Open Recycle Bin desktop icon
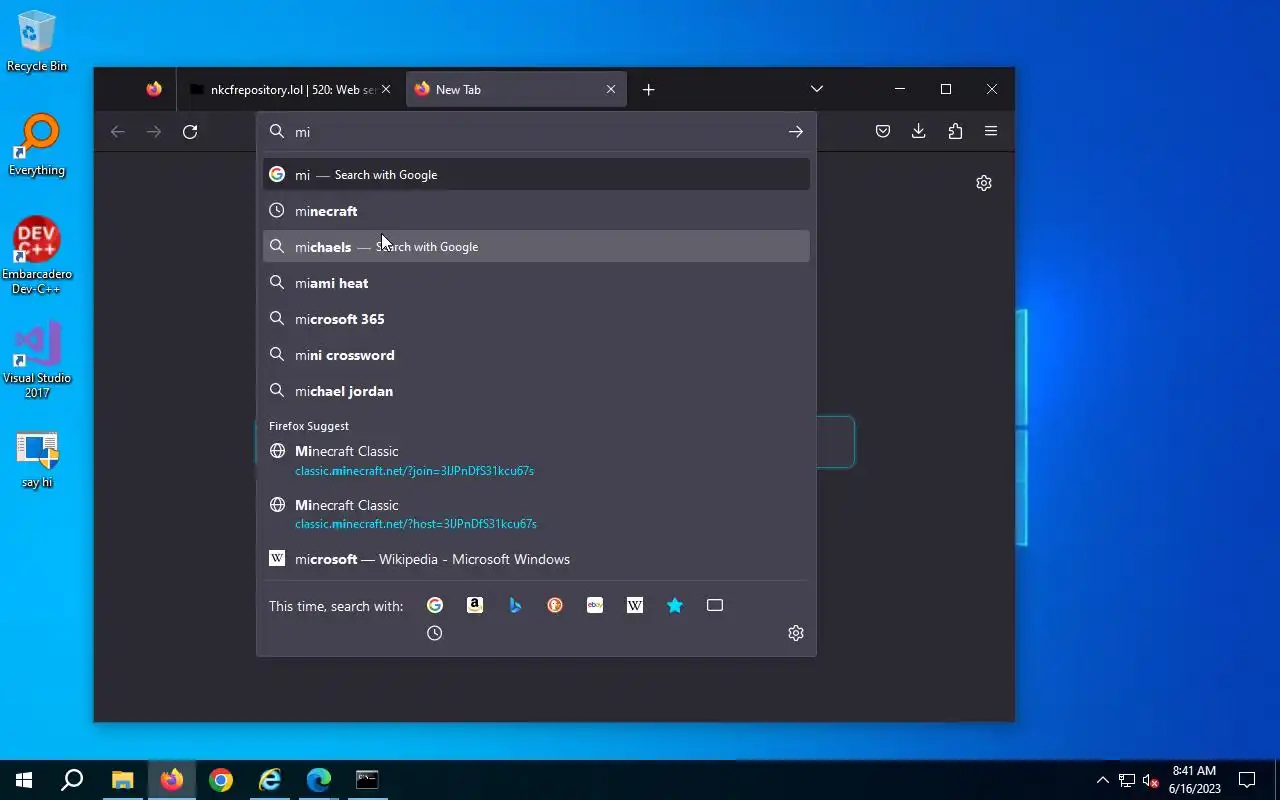 (37, 42)
